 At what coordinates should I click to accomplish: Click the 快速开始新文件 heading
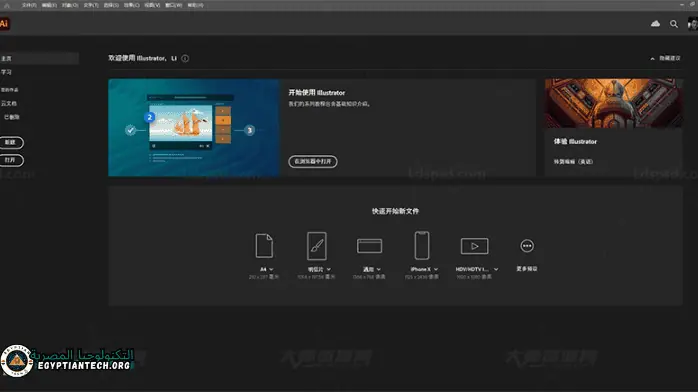click(x=395, y=211)
